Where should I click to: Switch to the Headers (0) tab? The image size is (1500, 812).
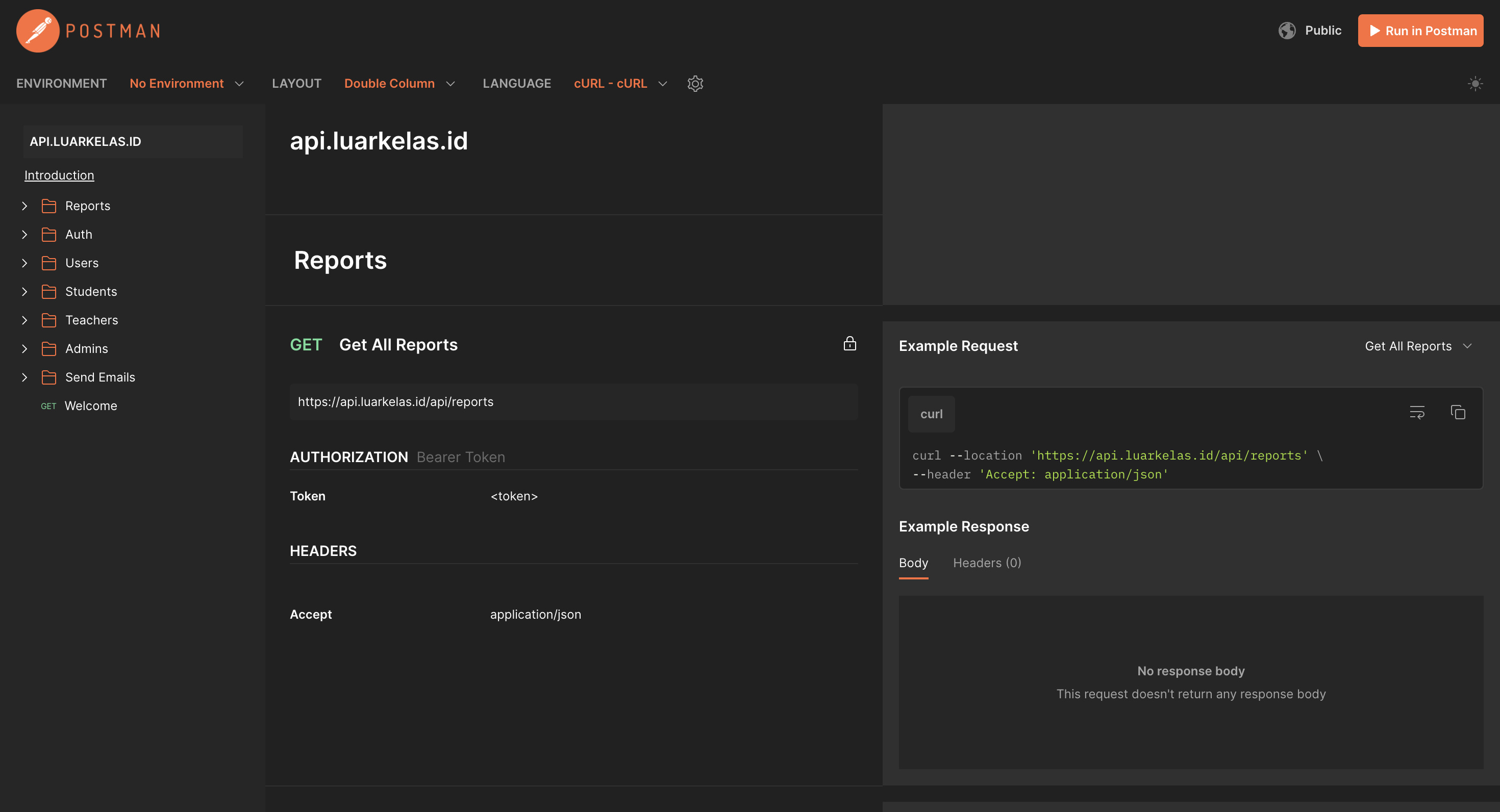pyautogui.click(x=986, y=563)
